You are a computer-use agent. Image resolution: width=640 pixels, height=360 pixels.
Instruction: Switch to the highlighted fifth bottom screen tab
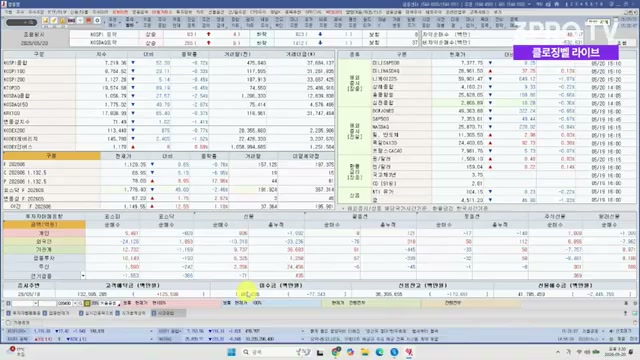coord(169,313)
